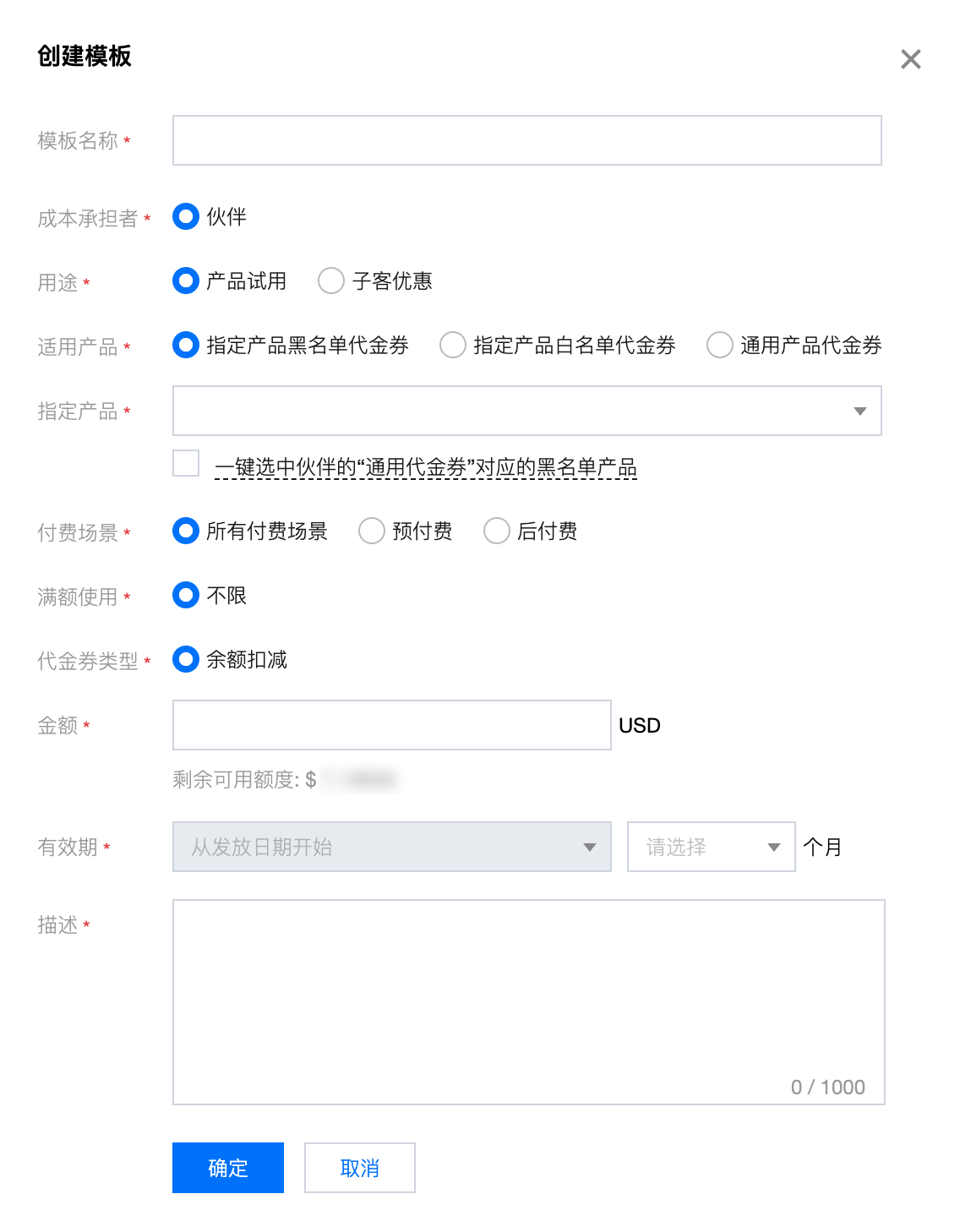
Task: Select 不限 for 满额使用
Action: (x=186, y=595)
